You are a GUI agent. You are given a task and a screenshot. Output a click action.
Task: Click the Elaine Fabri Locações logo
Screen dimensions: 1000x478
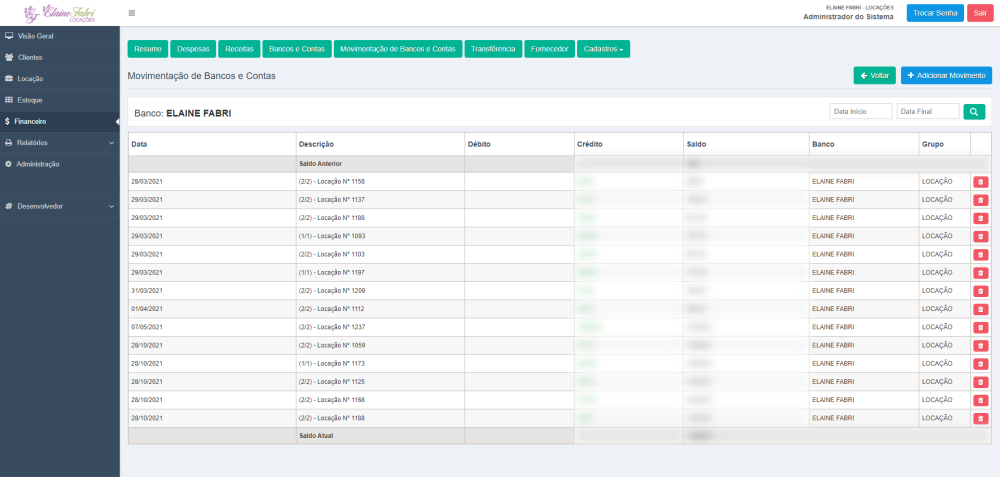point(59,13)
